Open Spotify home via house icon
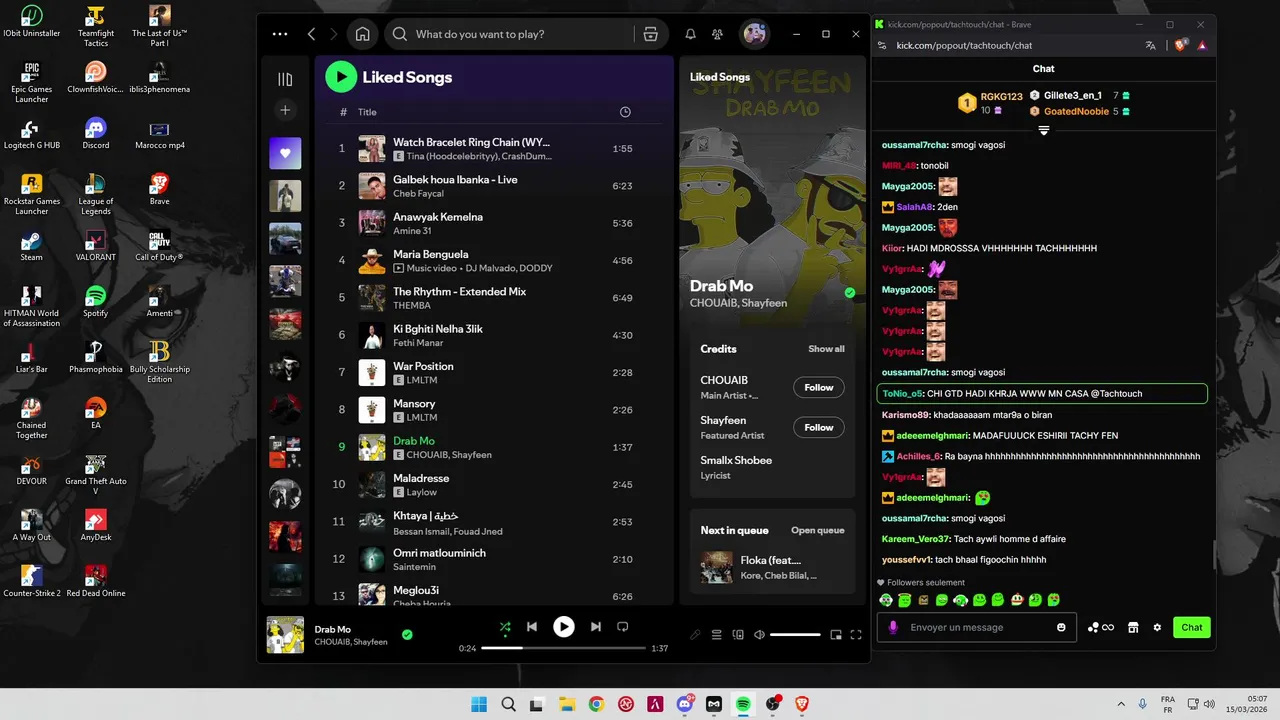This screenshot has width=1280, height=720. pyautogui.click(x=363, y=34)
